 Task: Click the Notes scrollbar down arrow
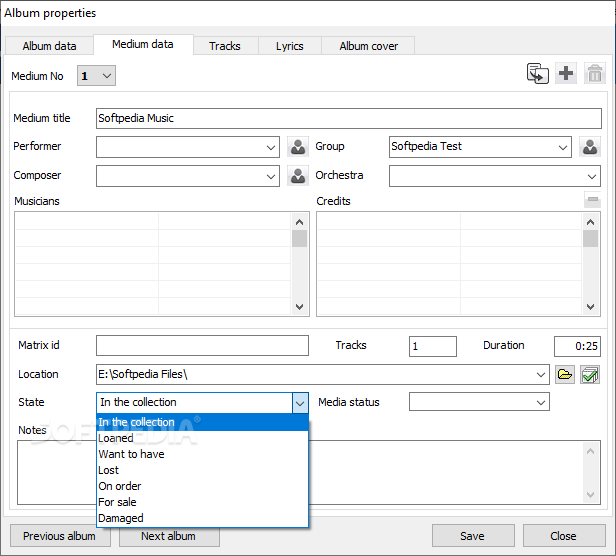click(x=590, y=495)
